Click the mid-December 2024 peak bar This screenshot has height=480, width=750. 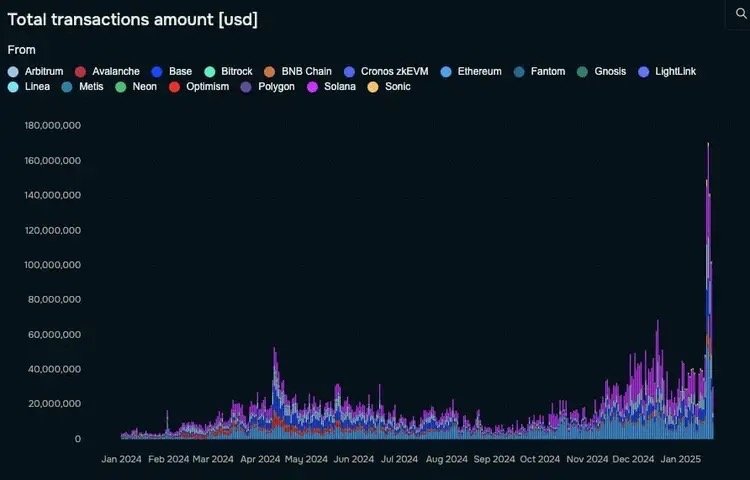pyautogui.click(x=657, y=380)
